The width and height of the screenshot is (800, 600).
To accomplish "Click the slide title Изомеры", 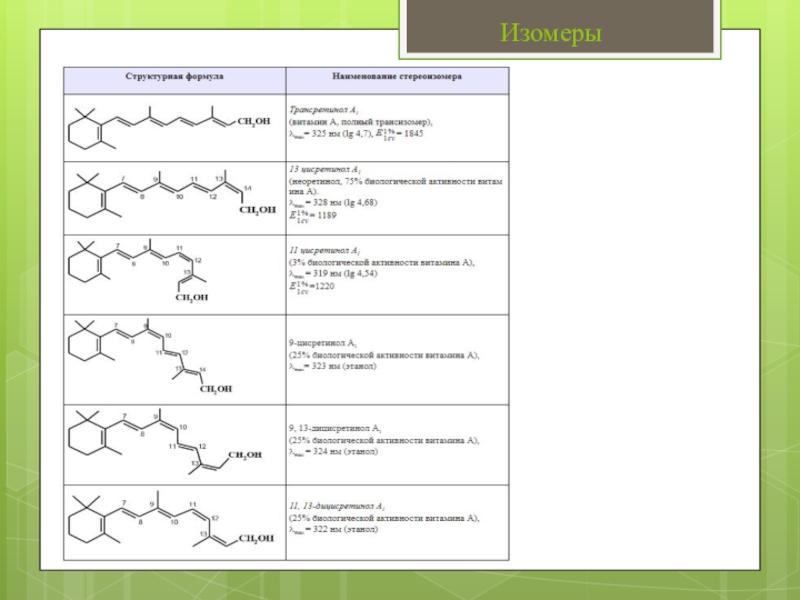I will [x=551, y=33].
